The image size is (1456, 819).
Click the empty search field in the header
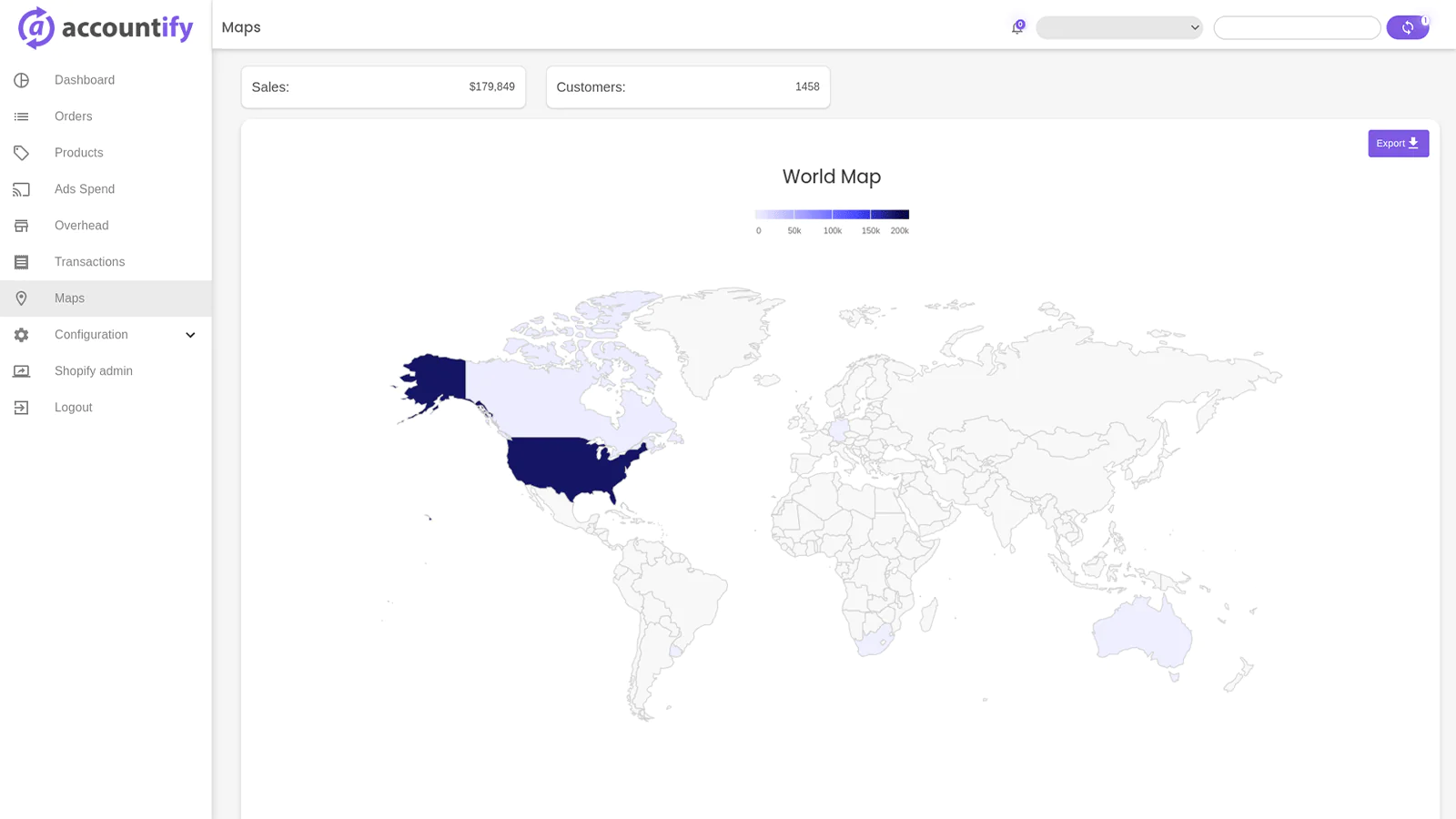(x=1298, y=27)
